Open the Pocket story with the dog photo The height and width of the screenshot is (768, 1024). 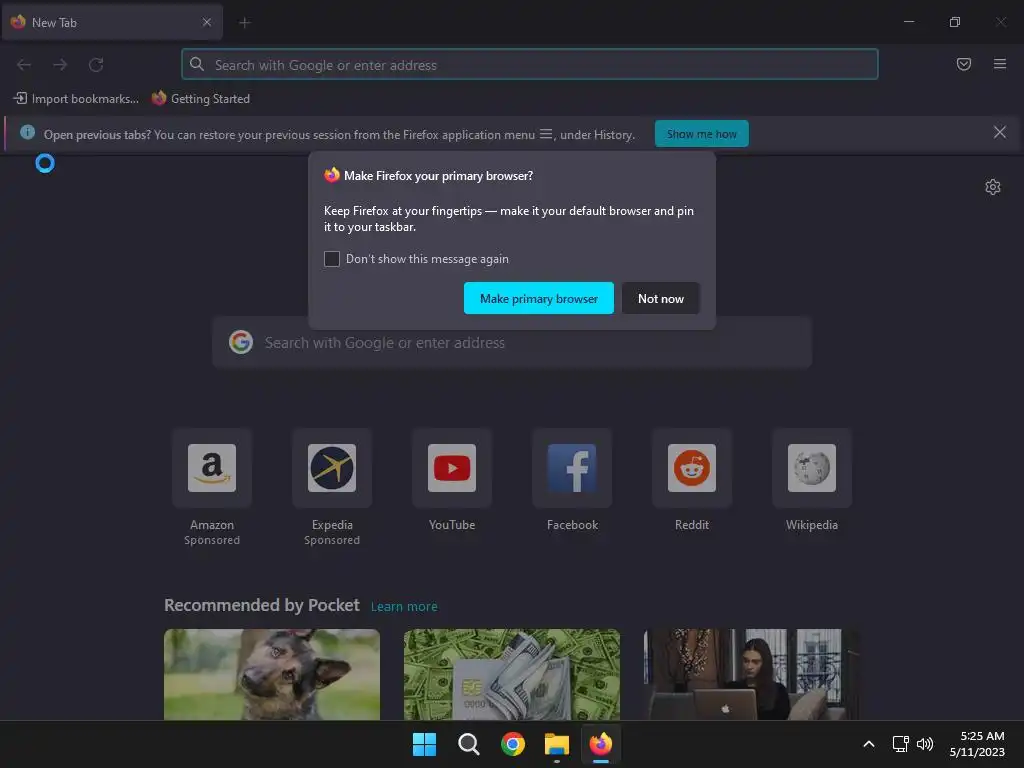272,675
